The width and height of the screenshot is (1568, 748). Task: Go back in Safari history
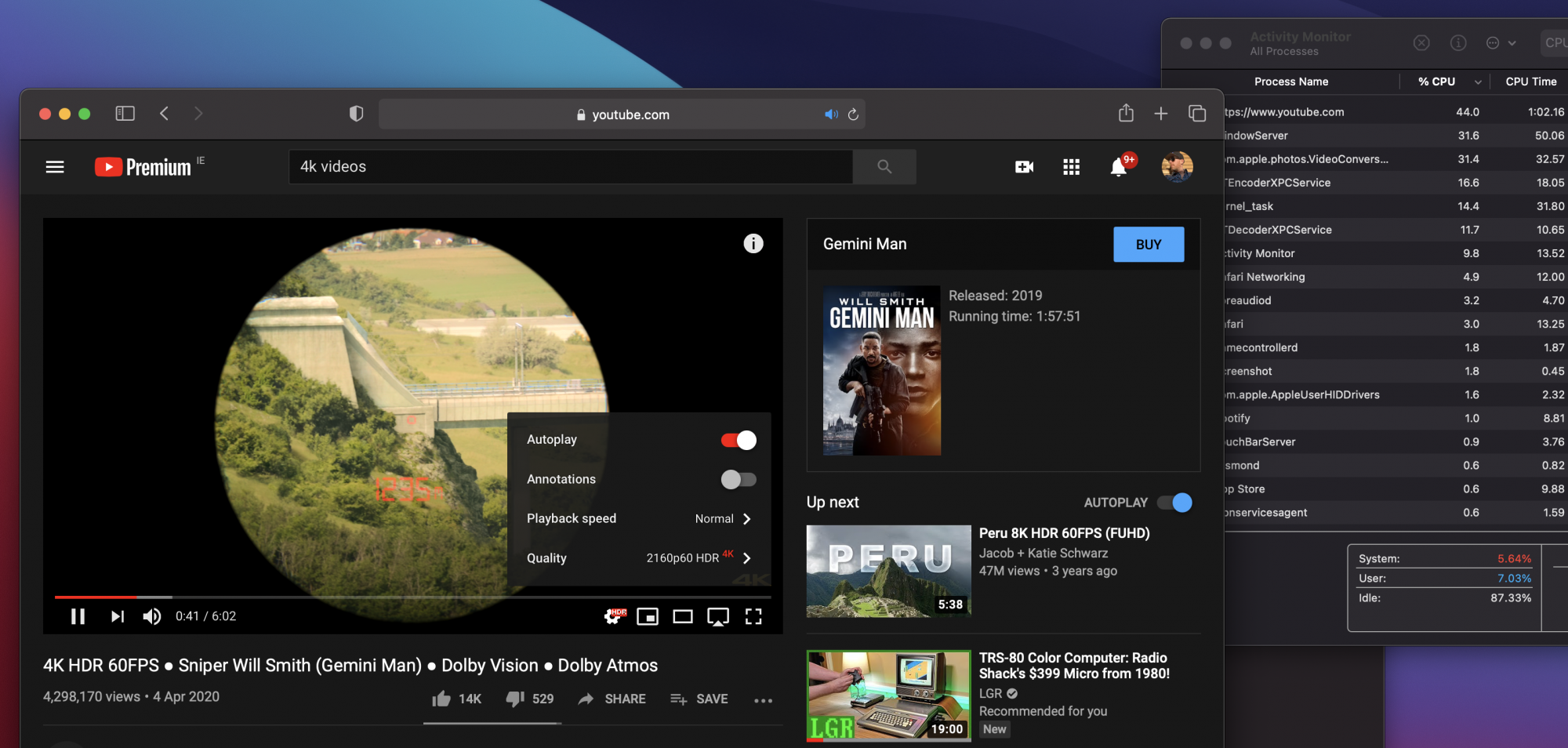coord(164,114)
